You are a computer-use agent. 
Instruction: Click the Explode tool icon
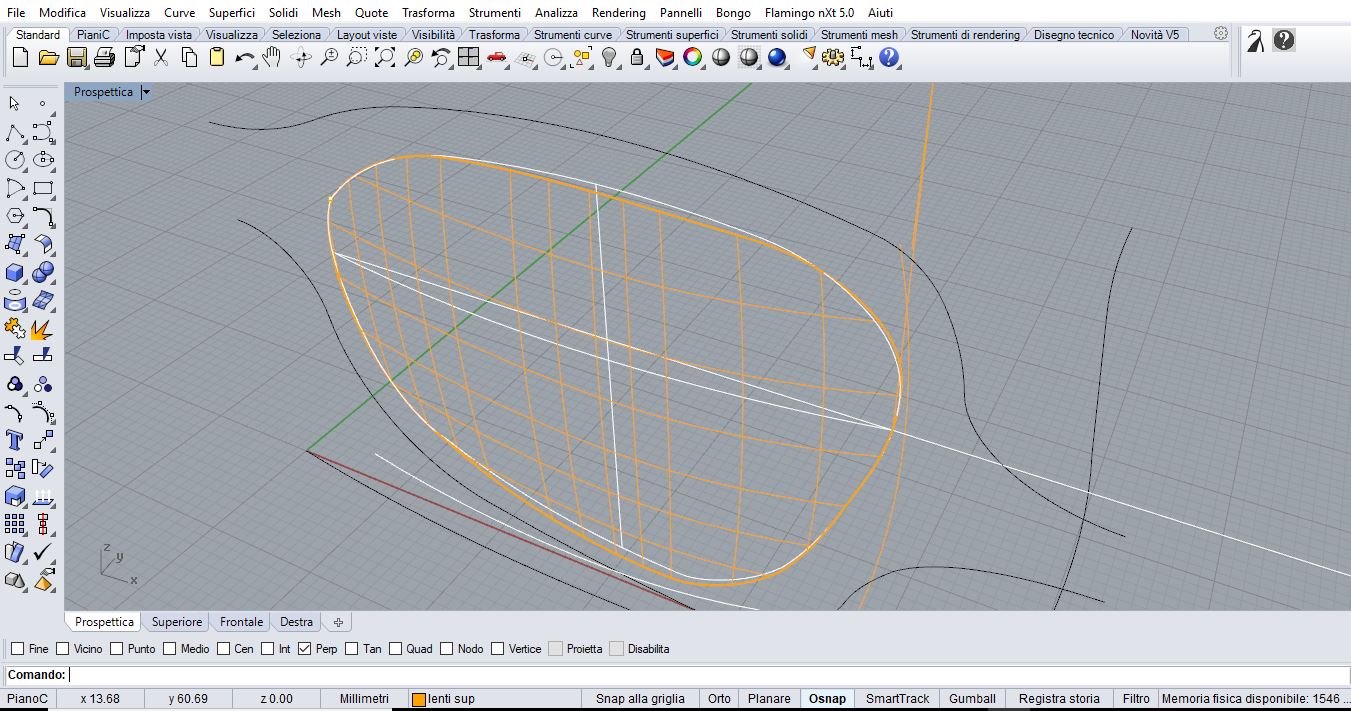click(x=42, y=328)
